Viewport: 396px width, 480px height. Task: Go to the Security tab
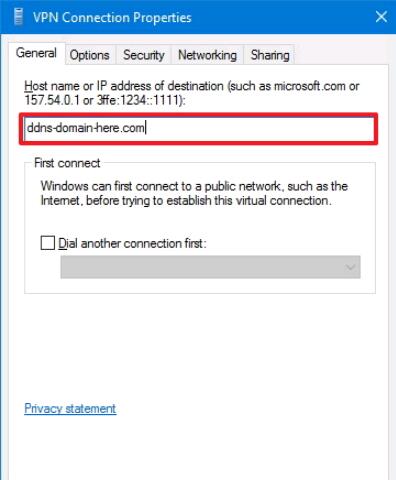coord(144,55)
